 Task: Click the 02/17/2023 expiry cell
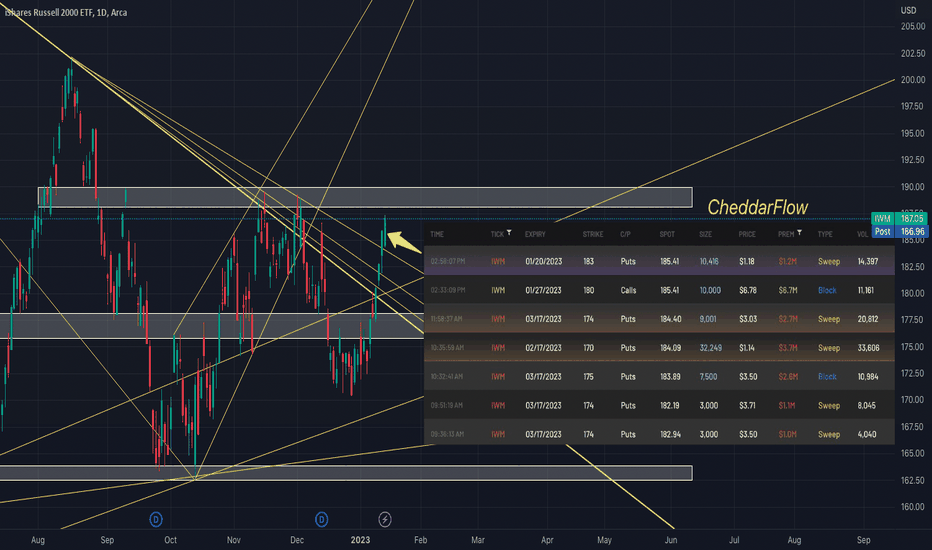tap(543, 348)
